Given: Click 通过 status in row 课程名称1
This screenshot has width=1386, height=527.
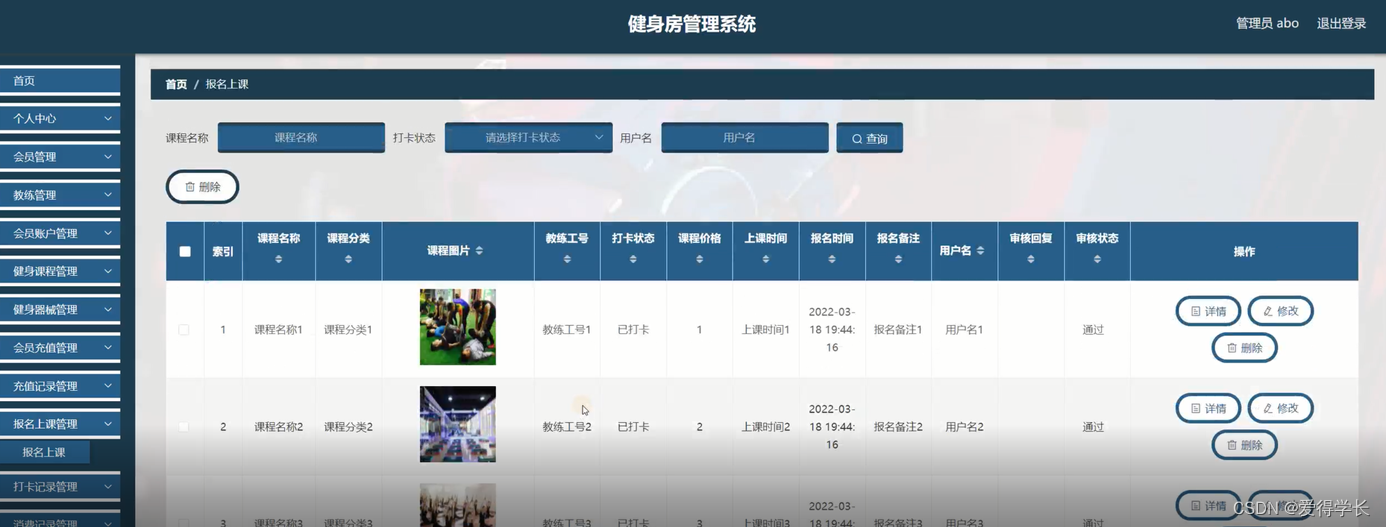Looking at the screenshot, I should pyautogui.click(x=1093, y=329).
